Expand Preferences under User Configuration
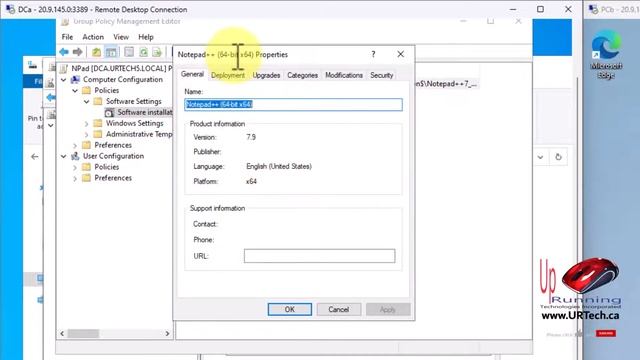 pos(75,178)
